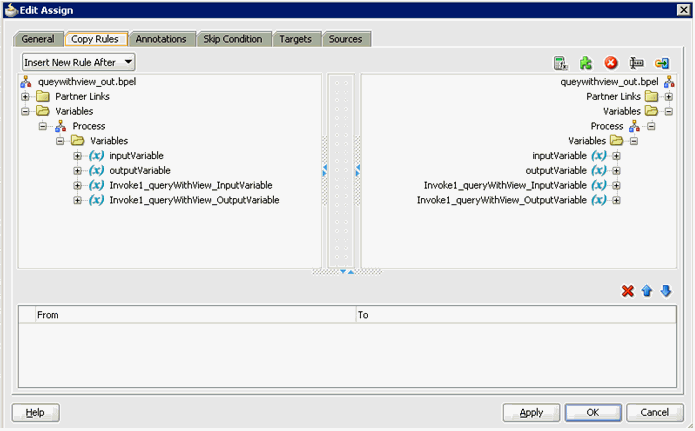Click right queywithview_out.bpel process icon

pyautogui.click(x=669, y=82)
